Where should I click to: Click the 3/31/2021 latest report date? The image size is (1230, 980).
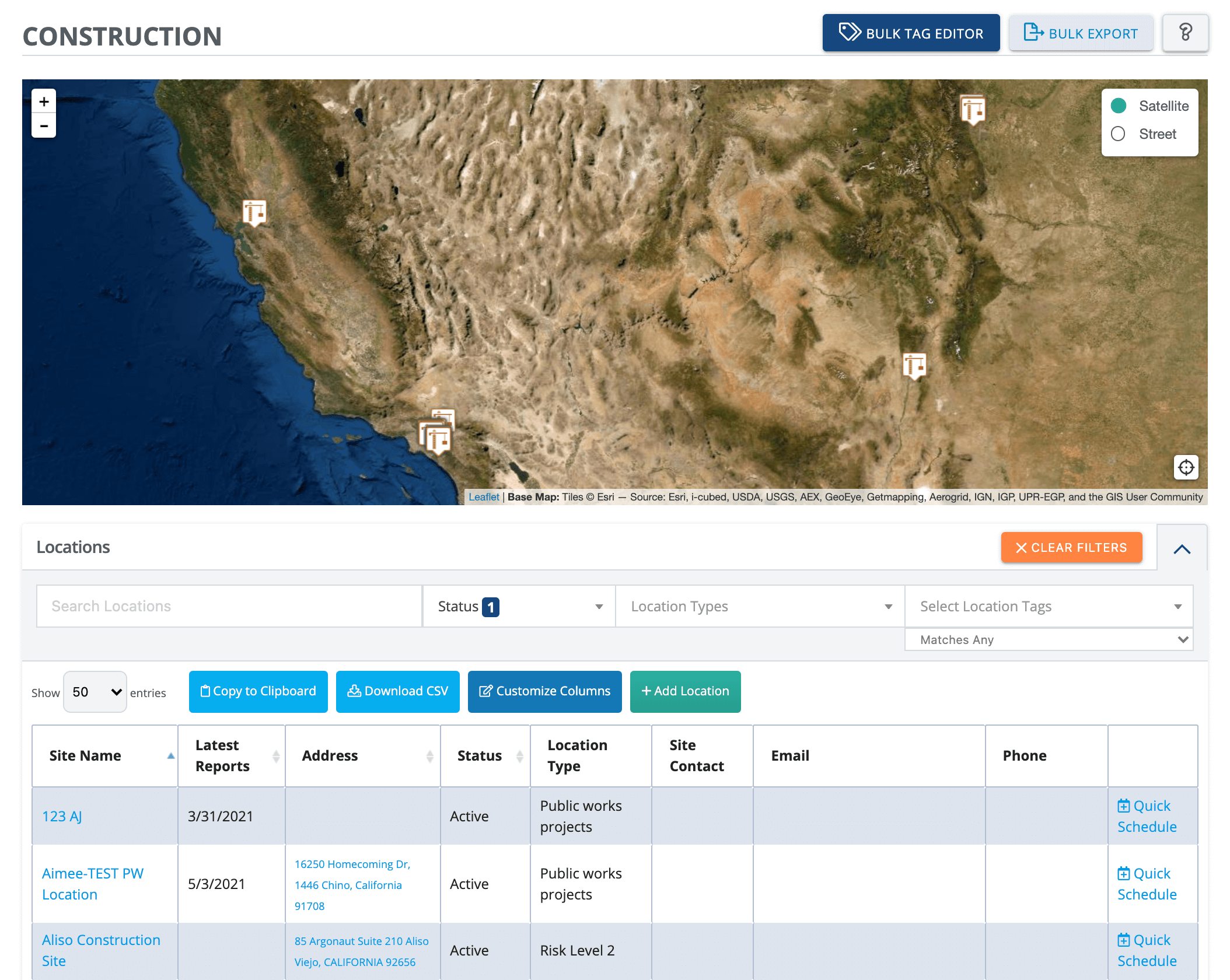(x=221, y=816)
